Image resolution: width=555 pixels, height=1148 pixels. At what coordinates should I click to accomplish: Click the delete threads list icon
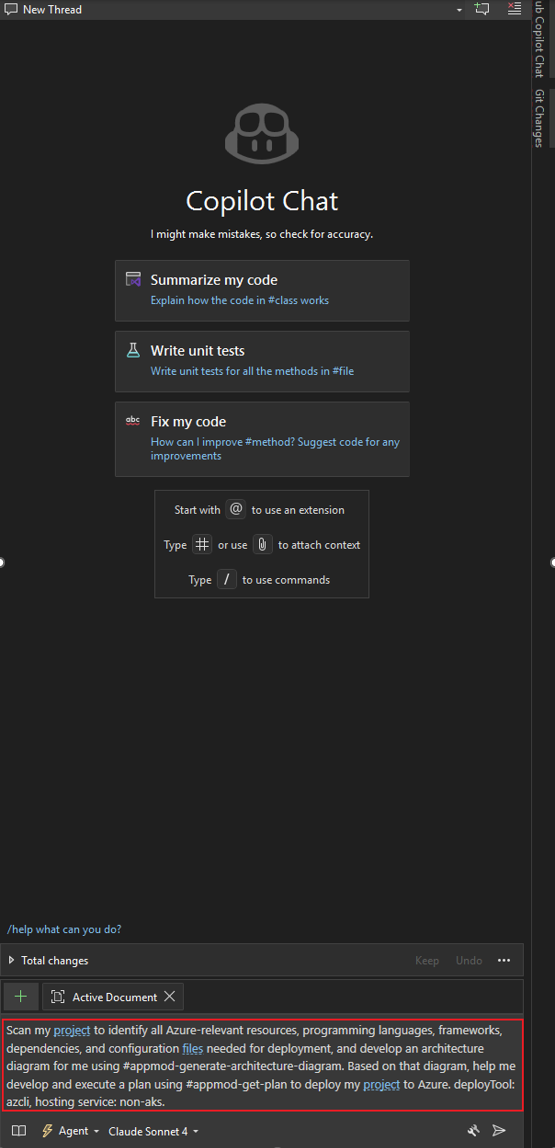coord(515,9)
